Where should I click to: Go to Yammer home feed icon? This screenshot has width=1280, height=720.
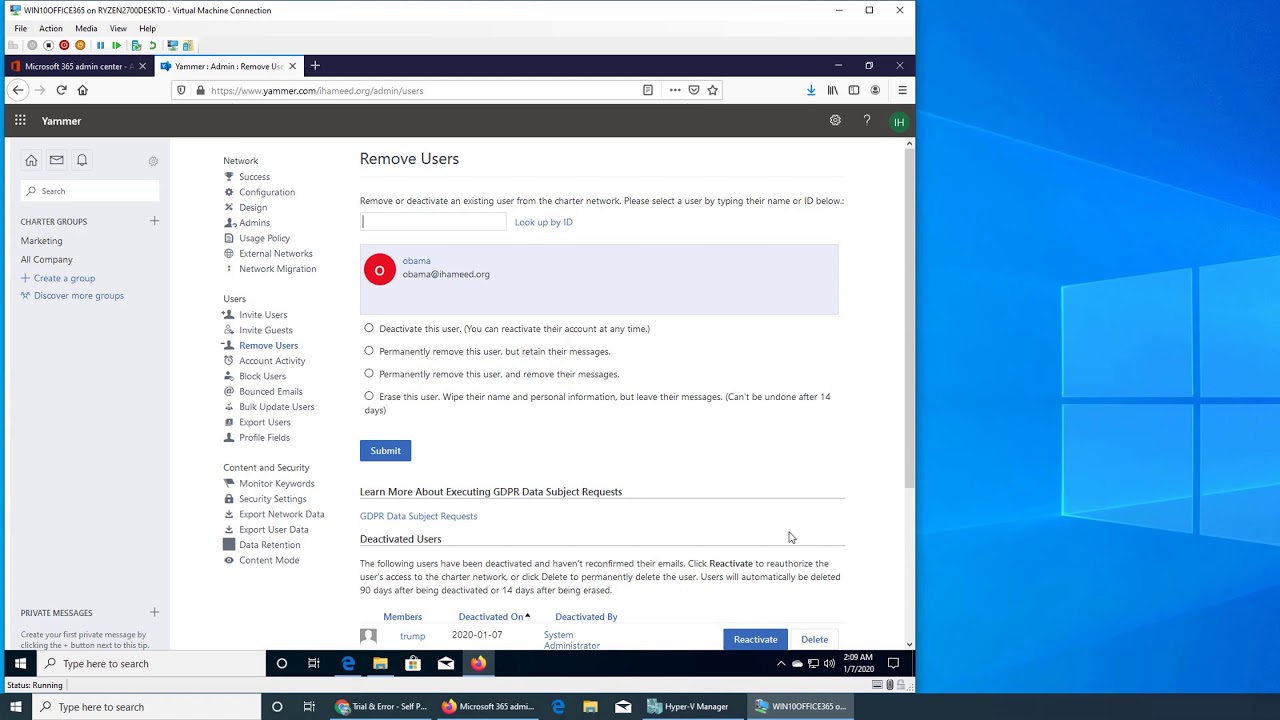pos(31,160)
